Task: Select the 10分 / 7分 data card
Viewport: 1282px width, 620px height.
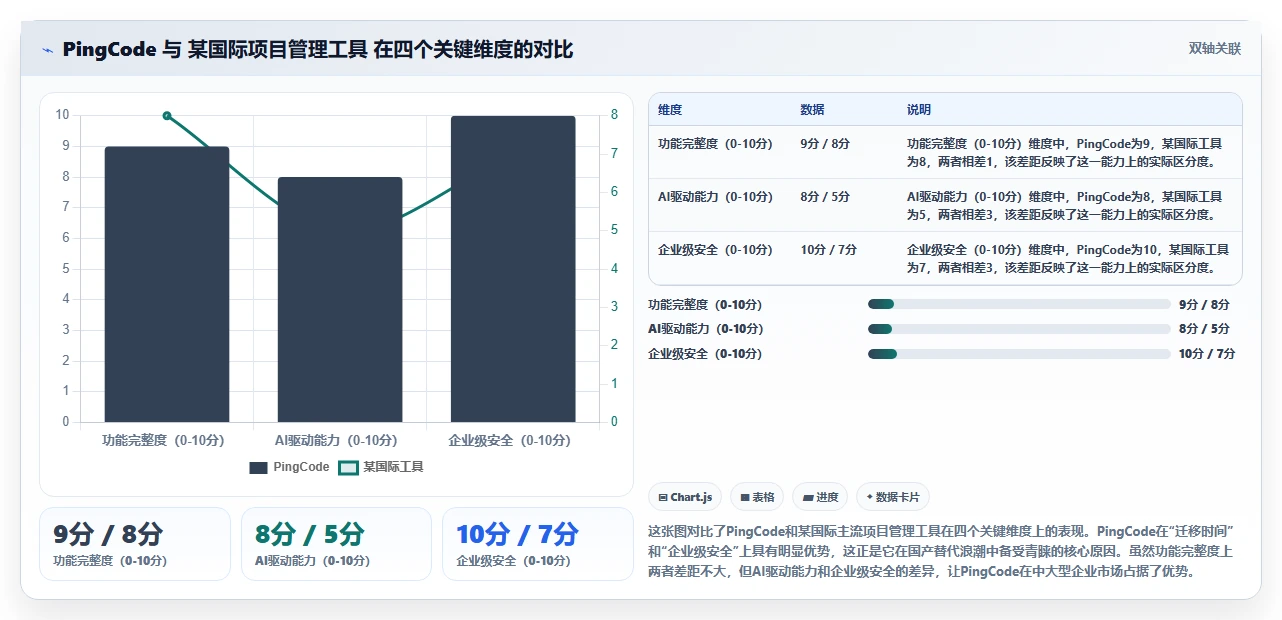Action: [538, 544]
